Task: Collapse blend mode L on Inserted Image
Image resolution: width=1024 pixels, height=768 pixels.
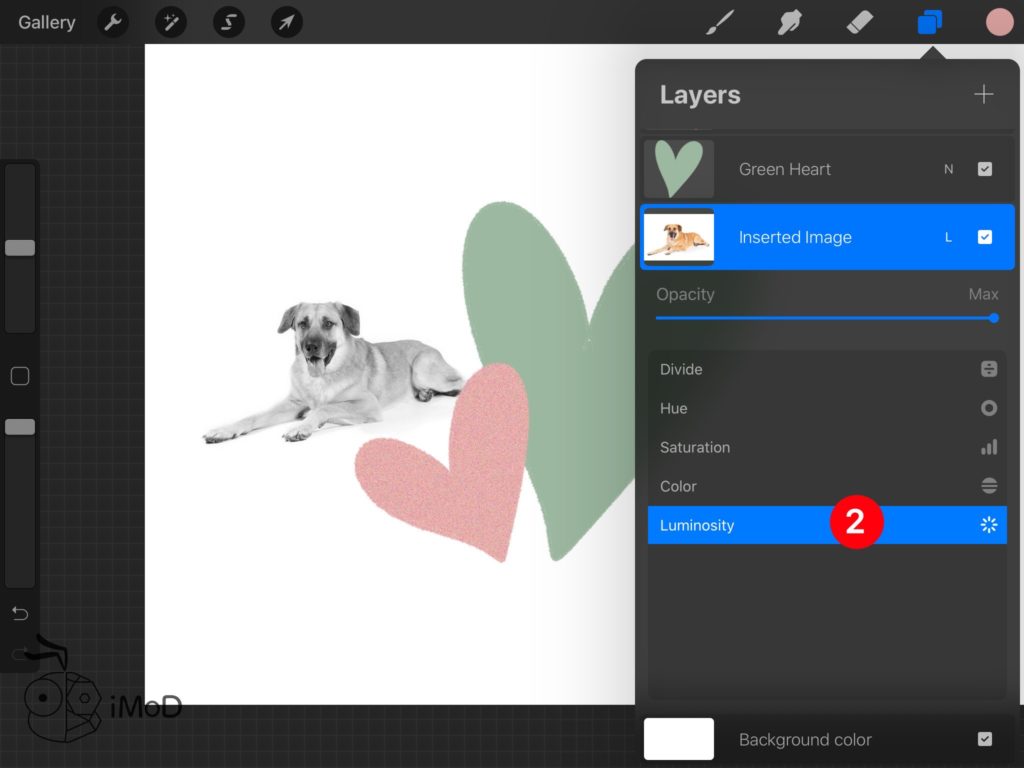Action: click(949, 237)
